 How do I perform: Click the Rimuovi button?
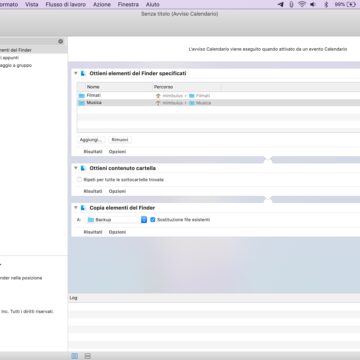[120, 140]
